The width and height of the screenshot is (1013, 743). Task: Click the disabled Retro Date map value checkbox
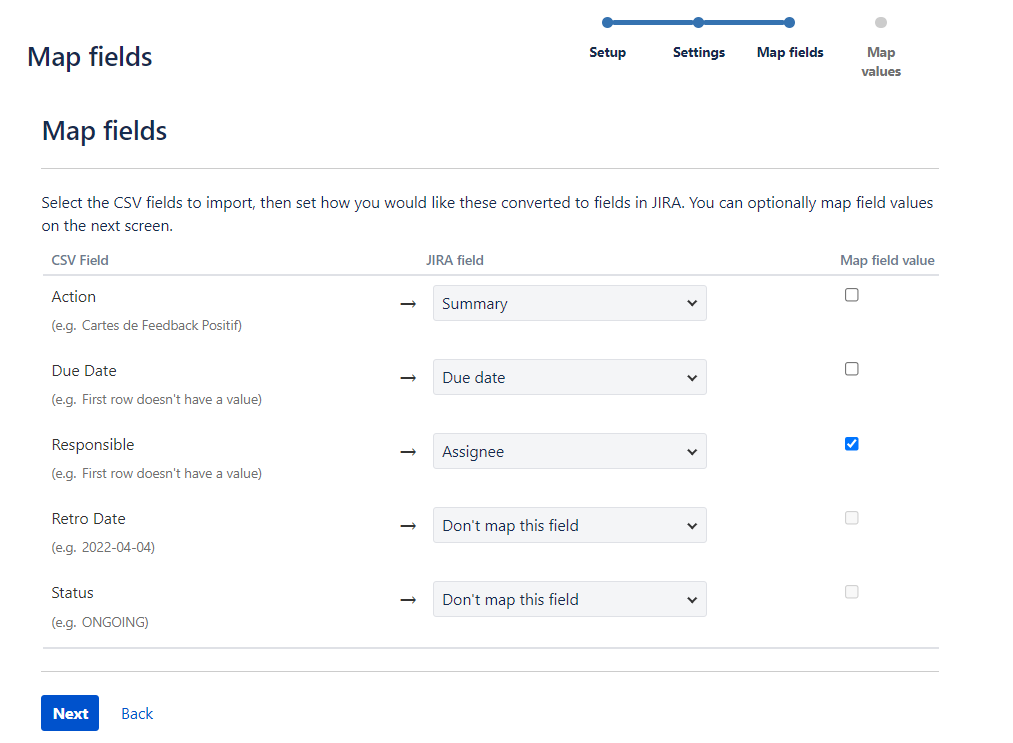[x=851, y=517]
